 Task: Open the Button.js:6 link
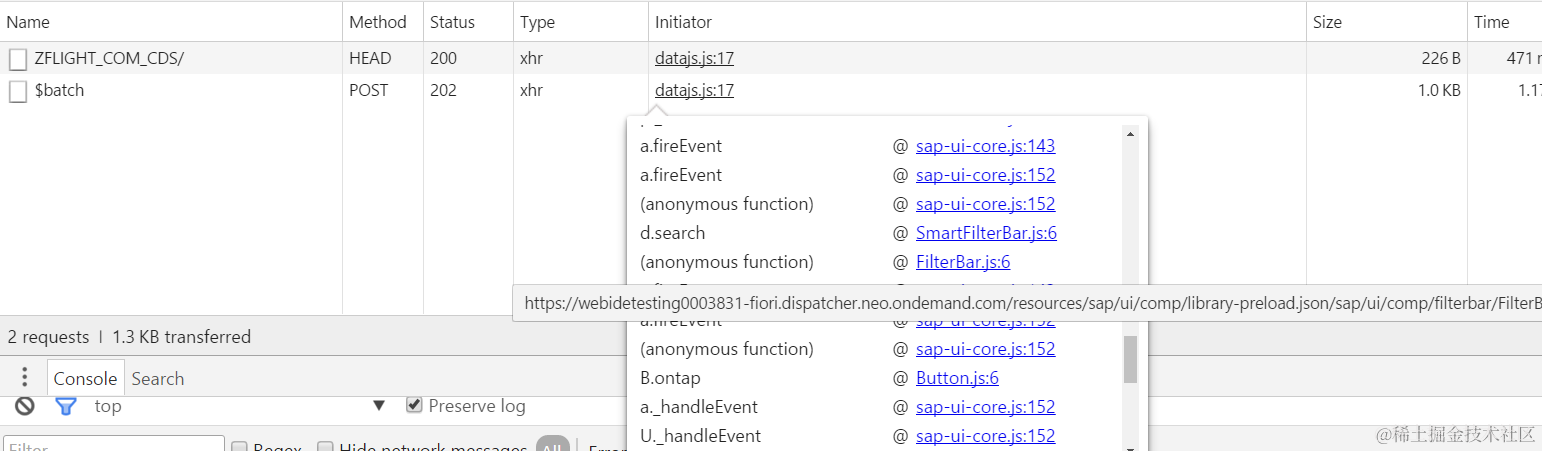(x=957, y=378)
